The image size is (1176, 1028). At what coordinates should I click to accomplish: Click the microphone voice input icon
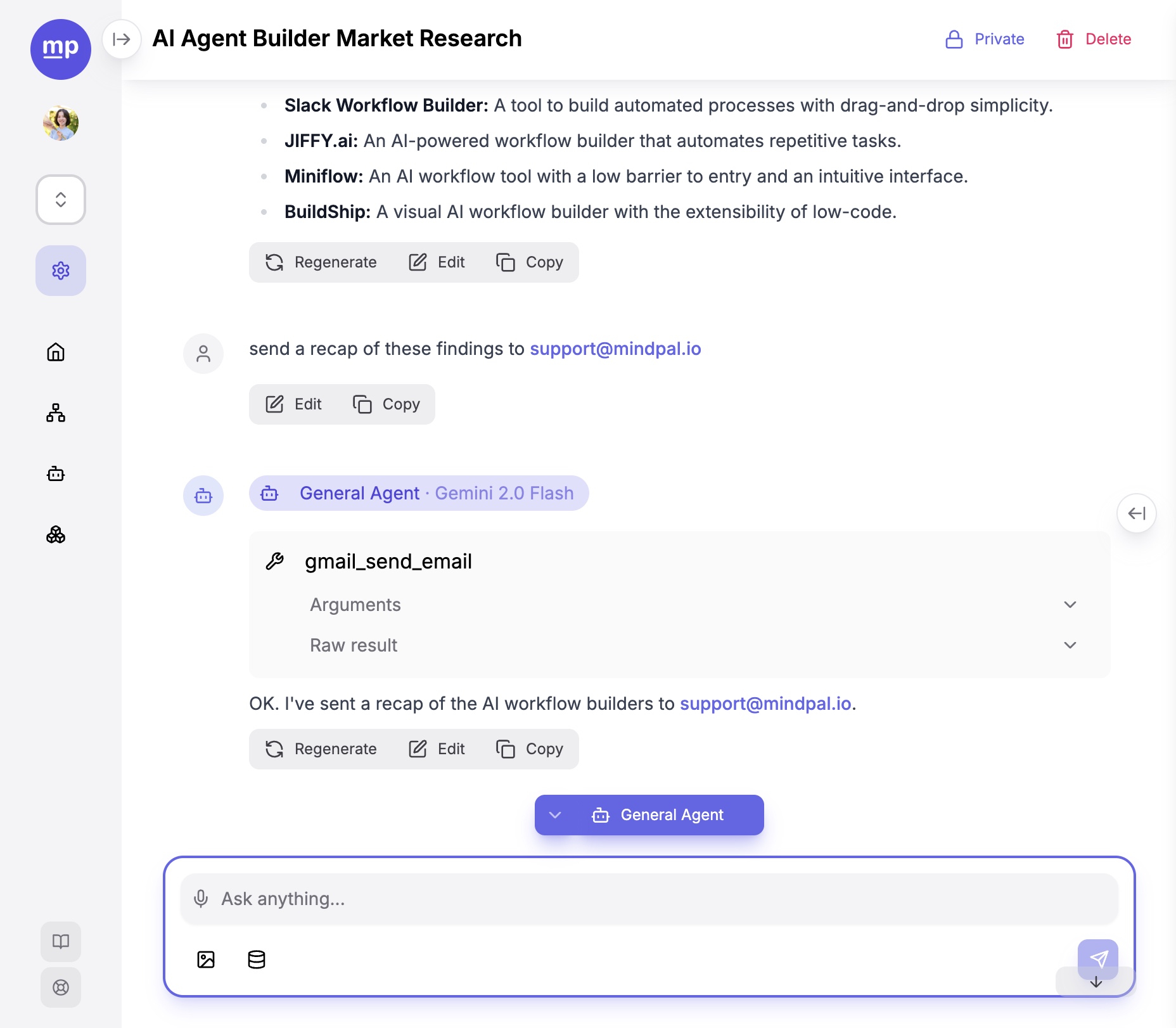click(201, 899)
